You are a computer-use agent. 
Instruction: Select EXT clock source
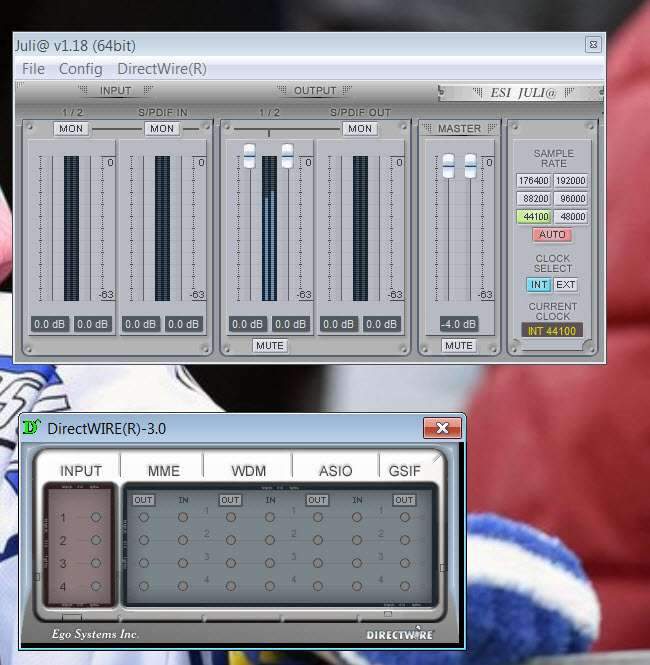pos(566,285)
